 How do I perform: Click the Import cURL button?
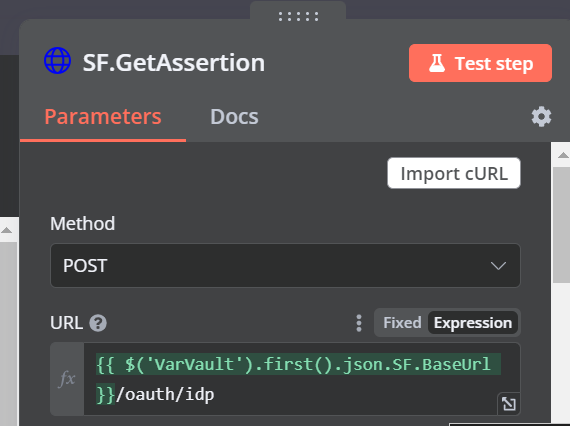click(x=454, y=173)
